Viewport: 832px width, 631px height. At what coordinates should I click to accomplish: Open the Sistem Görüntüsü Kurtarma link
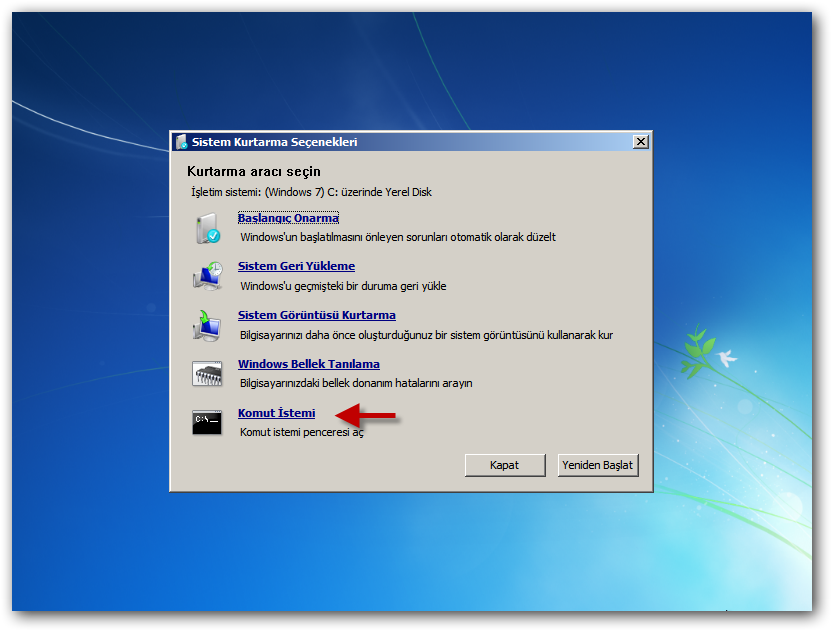317,315
